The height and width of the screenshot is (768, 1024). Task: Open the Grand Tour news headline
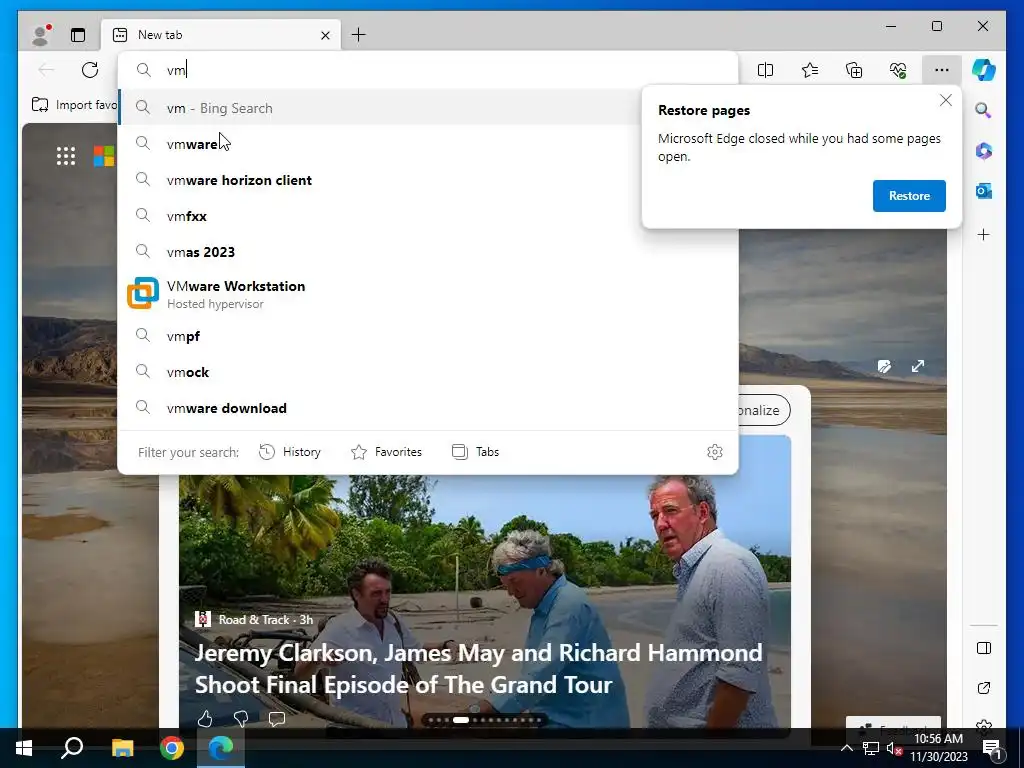(x=479, y=669)
